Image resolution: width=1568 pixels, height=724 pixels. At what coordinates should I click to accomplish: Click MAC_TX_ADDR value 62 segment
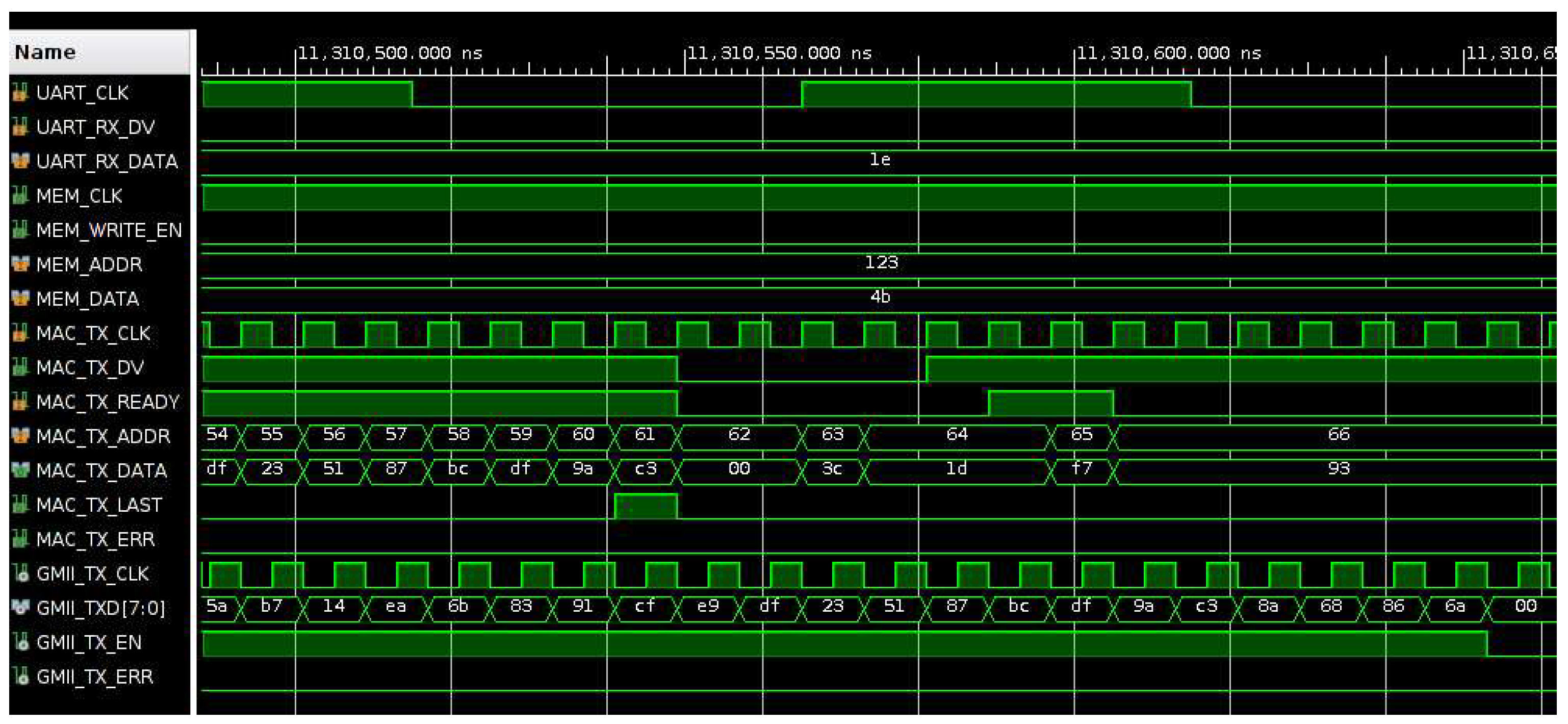point(739,435)
